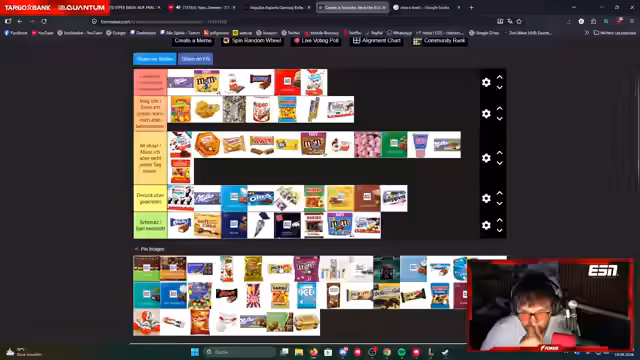The height and width of the screenshot is (360, 640).
Task: Click the browser reload icon
Action: pyautogui.click(x=44, y=21)
